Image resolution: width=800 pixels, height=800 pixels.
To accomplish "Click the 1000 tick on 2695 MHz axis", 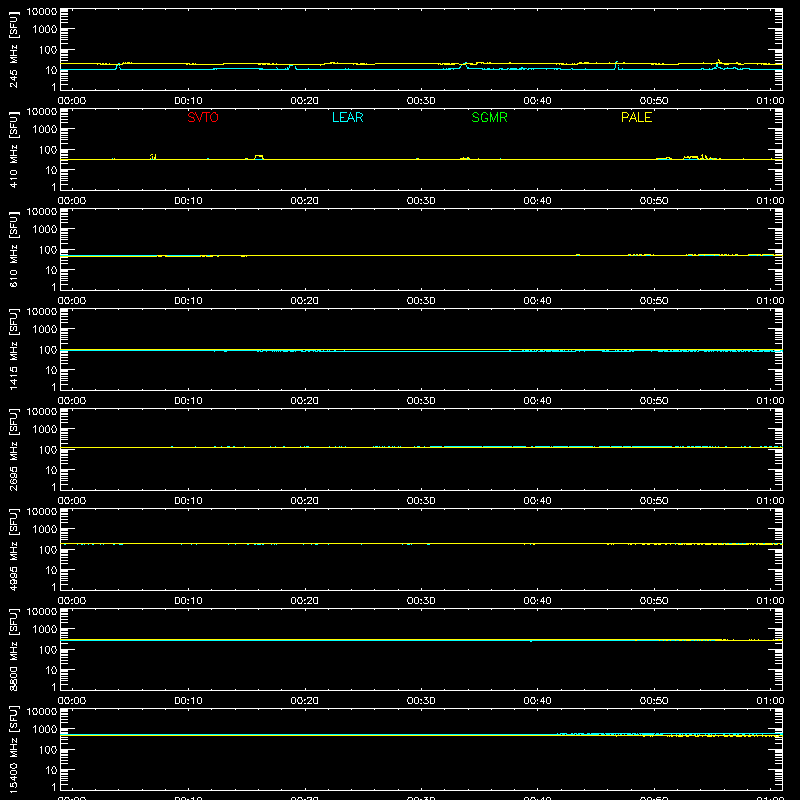I will pyautogui.click(x=45, y=430).
